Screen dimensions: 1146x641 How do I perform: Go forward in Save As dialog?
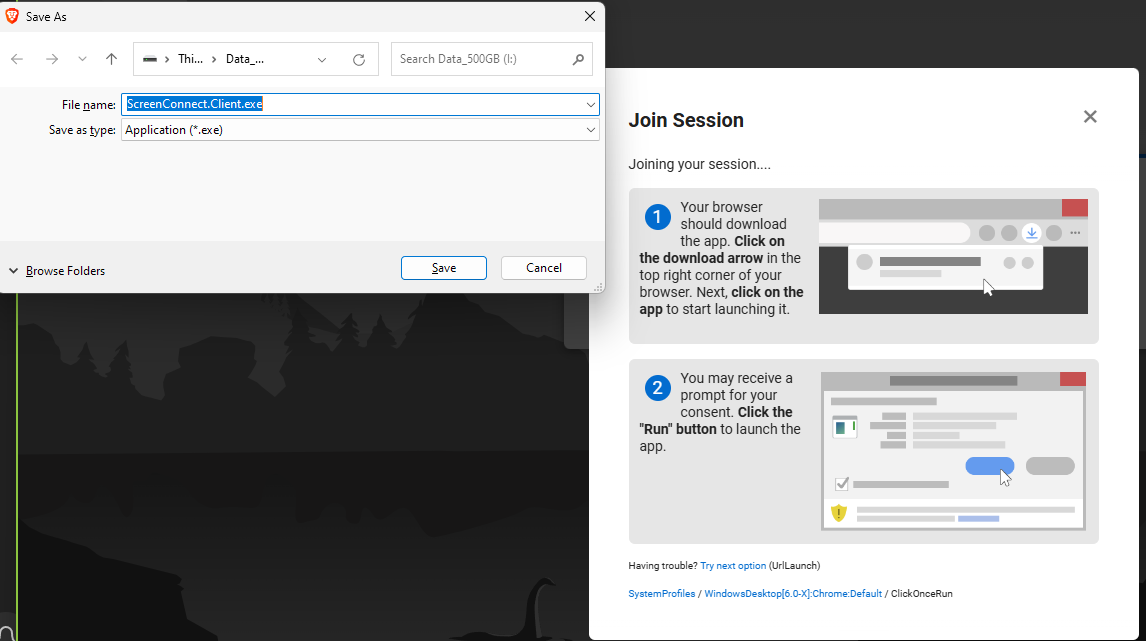coord(52,59)
